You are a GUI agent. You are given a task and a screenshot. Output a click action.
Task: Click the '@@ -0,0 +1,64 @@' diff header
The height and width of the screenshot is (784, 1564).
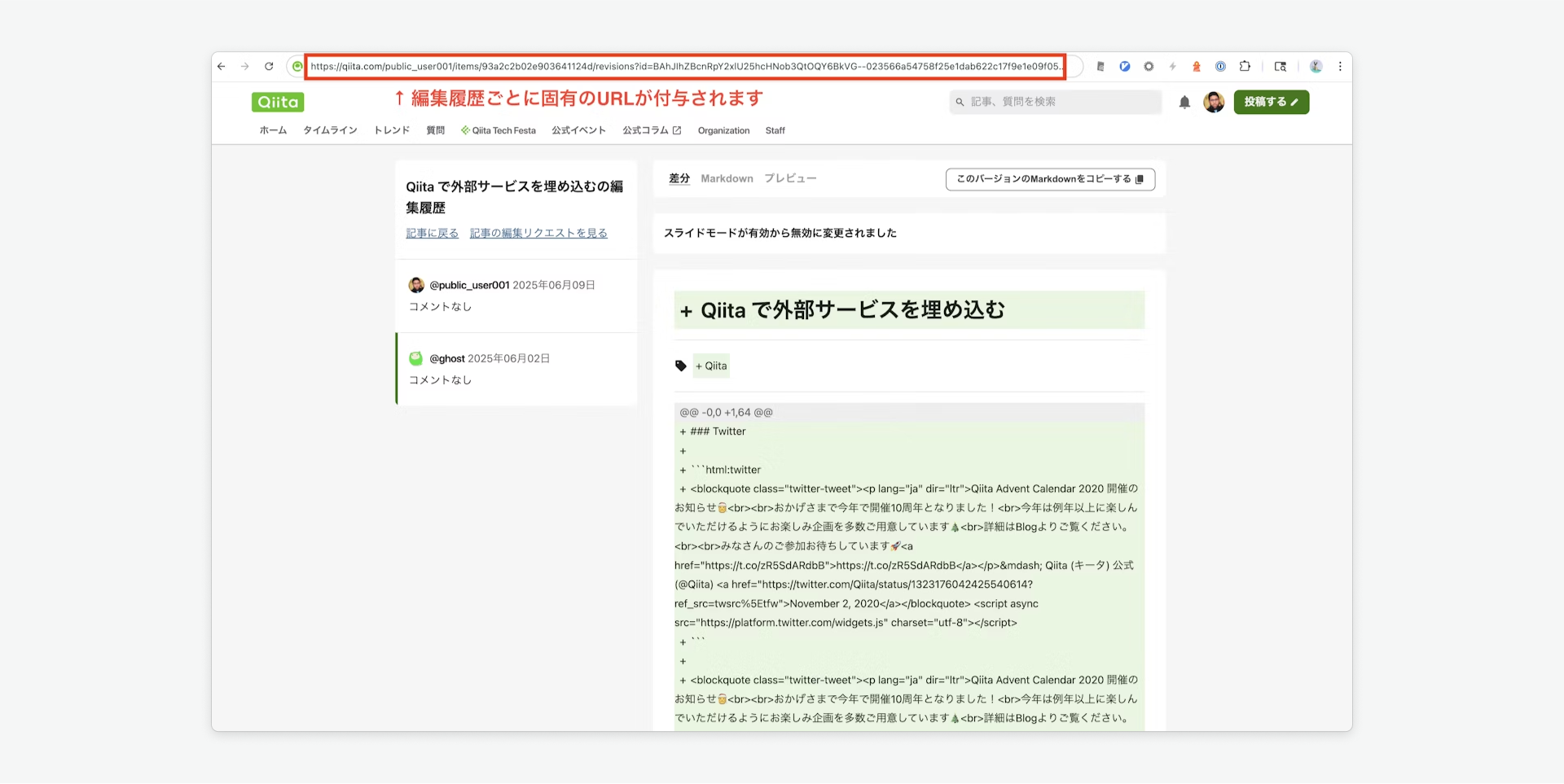(727, 413)
